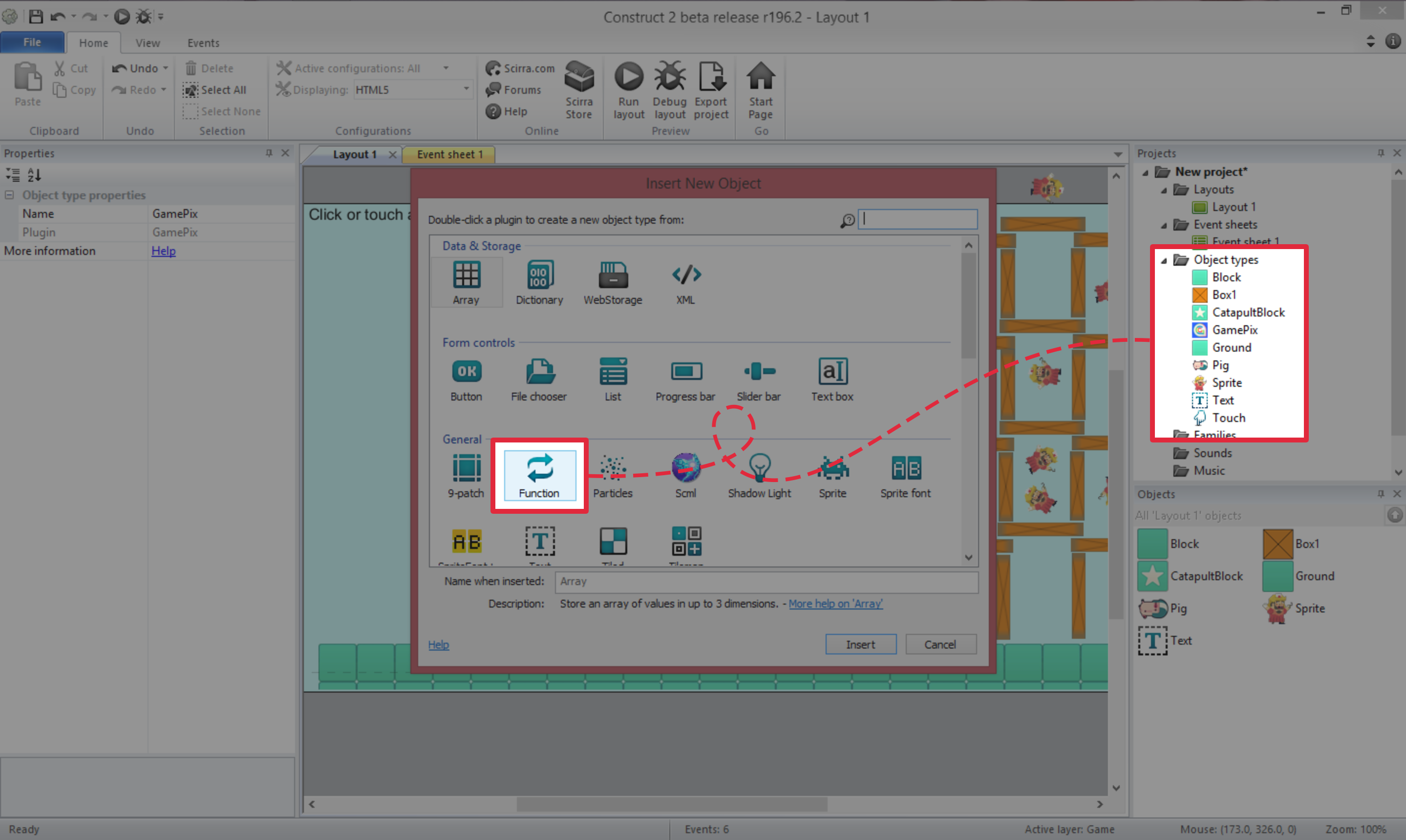The image size is (1406, 840).
Task: Open the Scirra Store
Action: tap(579, 90)
